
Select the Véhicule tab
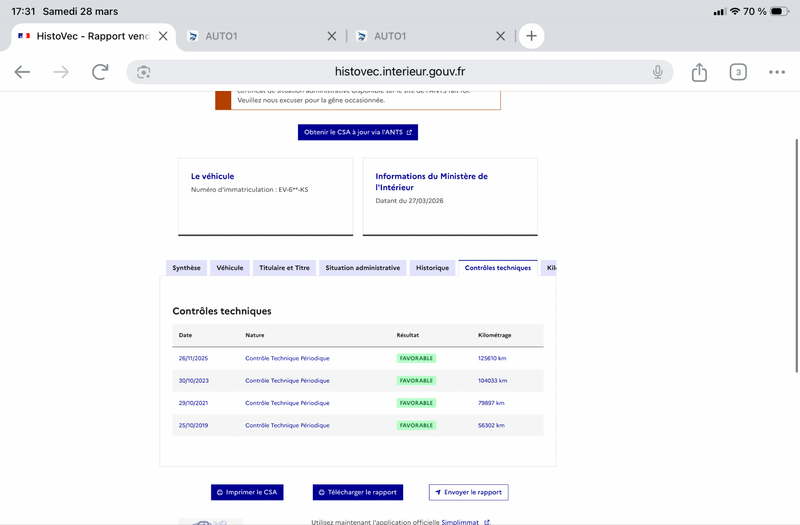pos(230,268)
